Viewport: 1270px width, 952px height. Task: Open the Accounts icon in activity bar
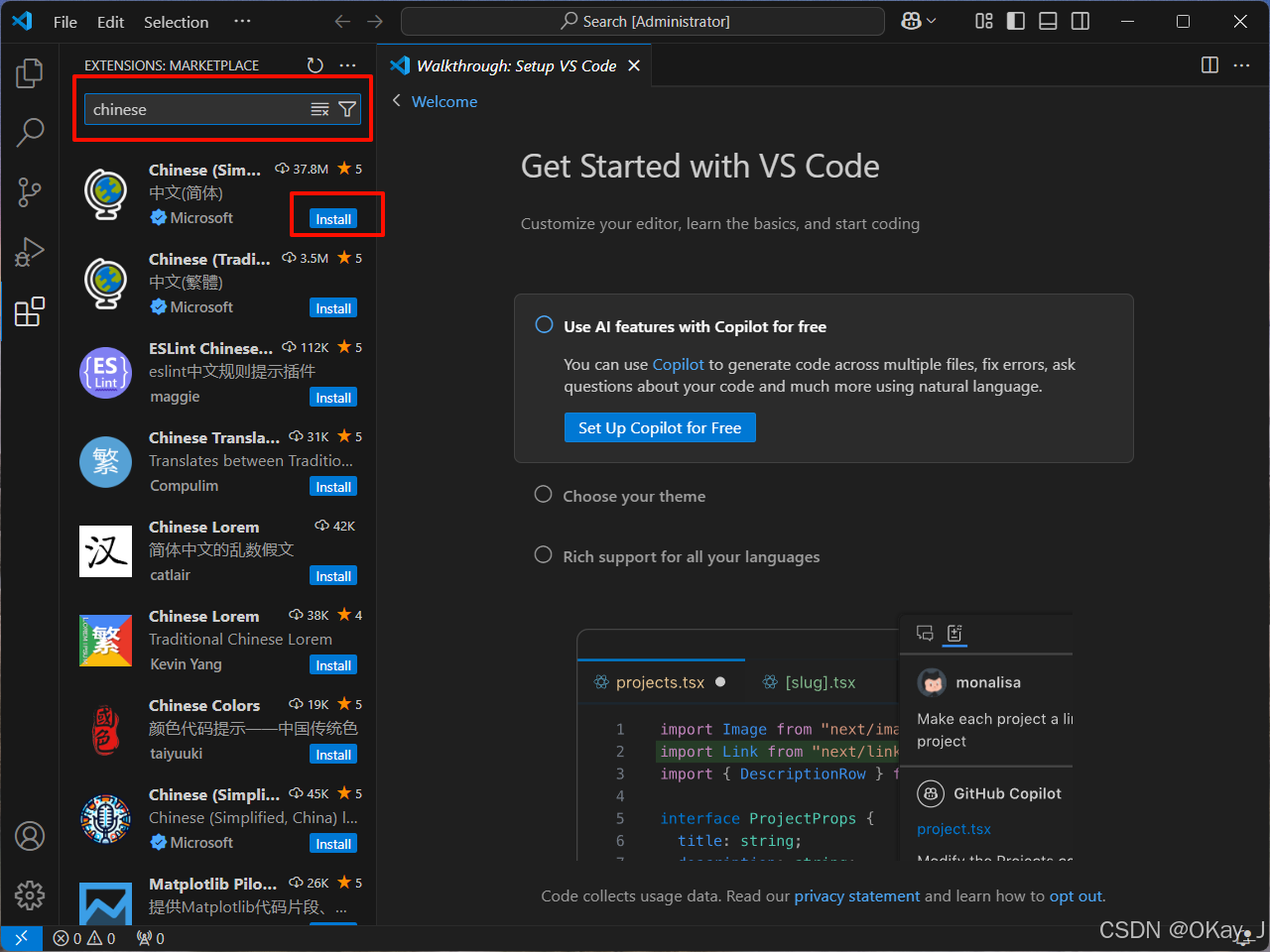(x=30, y=836)
